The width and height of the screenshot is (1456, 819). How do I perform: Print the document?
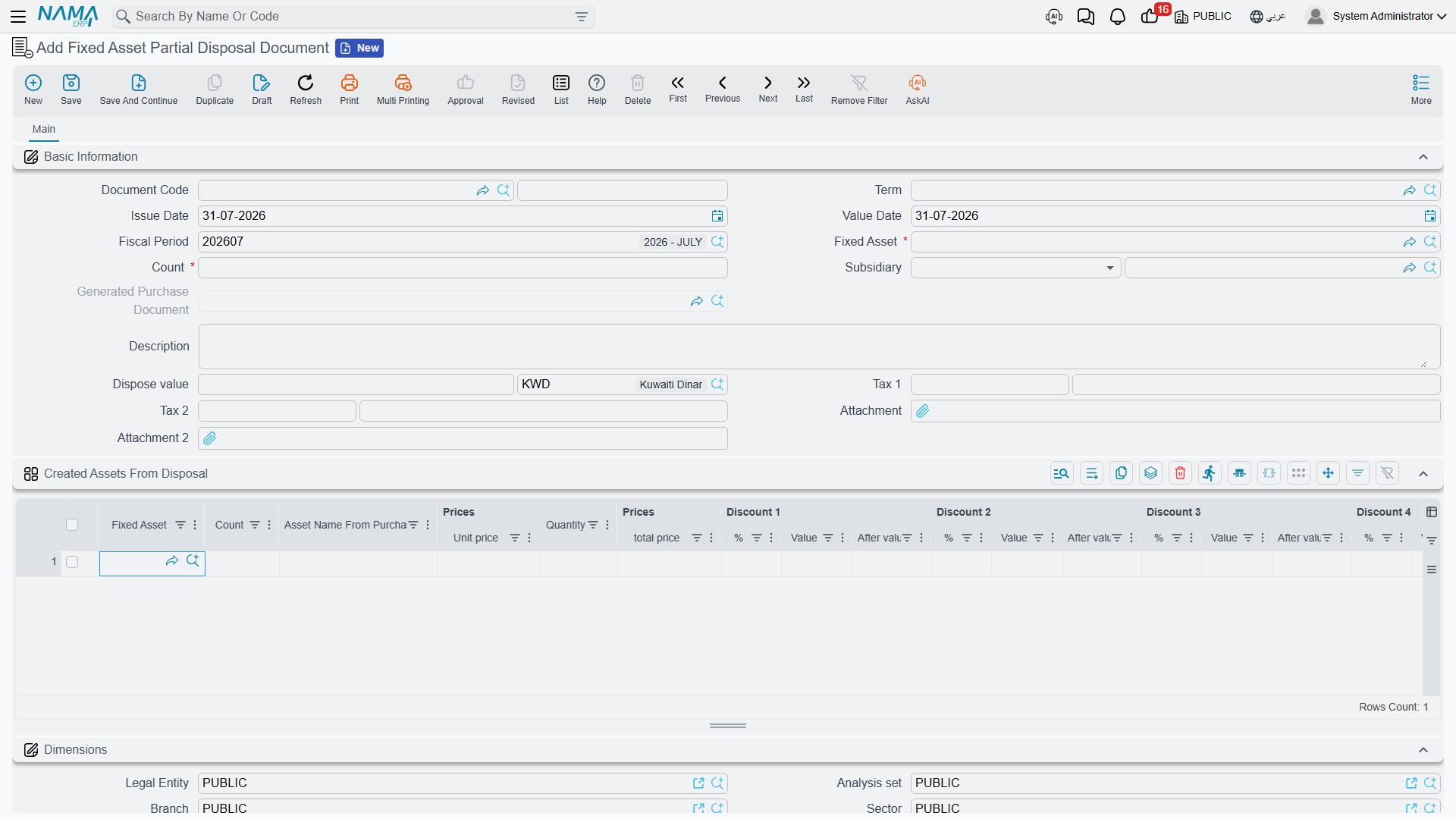[350, 89]
